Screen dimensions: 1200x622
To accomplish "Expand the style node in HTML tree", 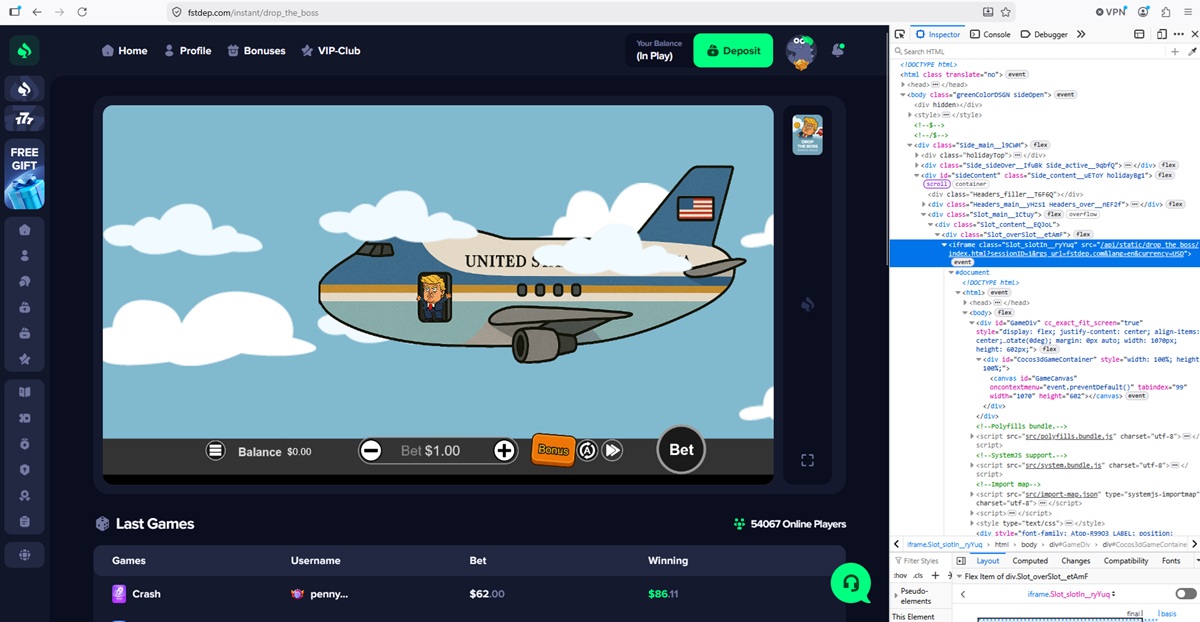I will (911, 115).
